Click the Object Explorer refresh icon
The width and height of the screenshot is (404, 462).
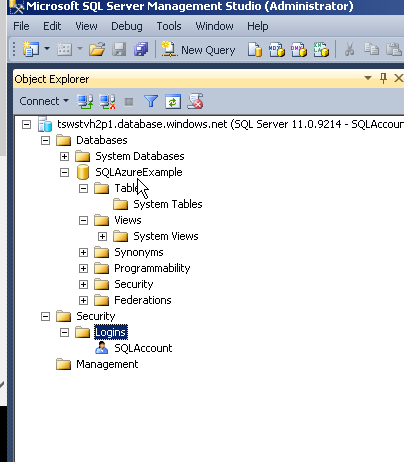tap(173, 101)
